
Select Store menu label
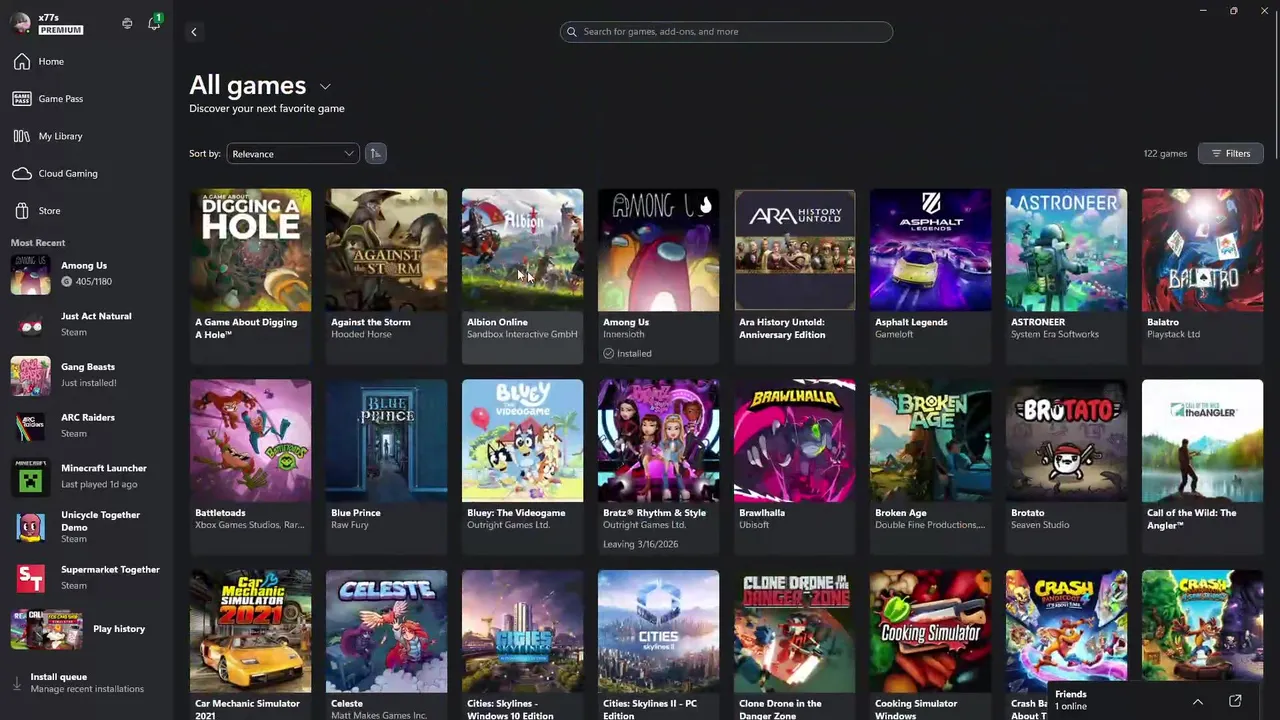[x=49, y=211]
